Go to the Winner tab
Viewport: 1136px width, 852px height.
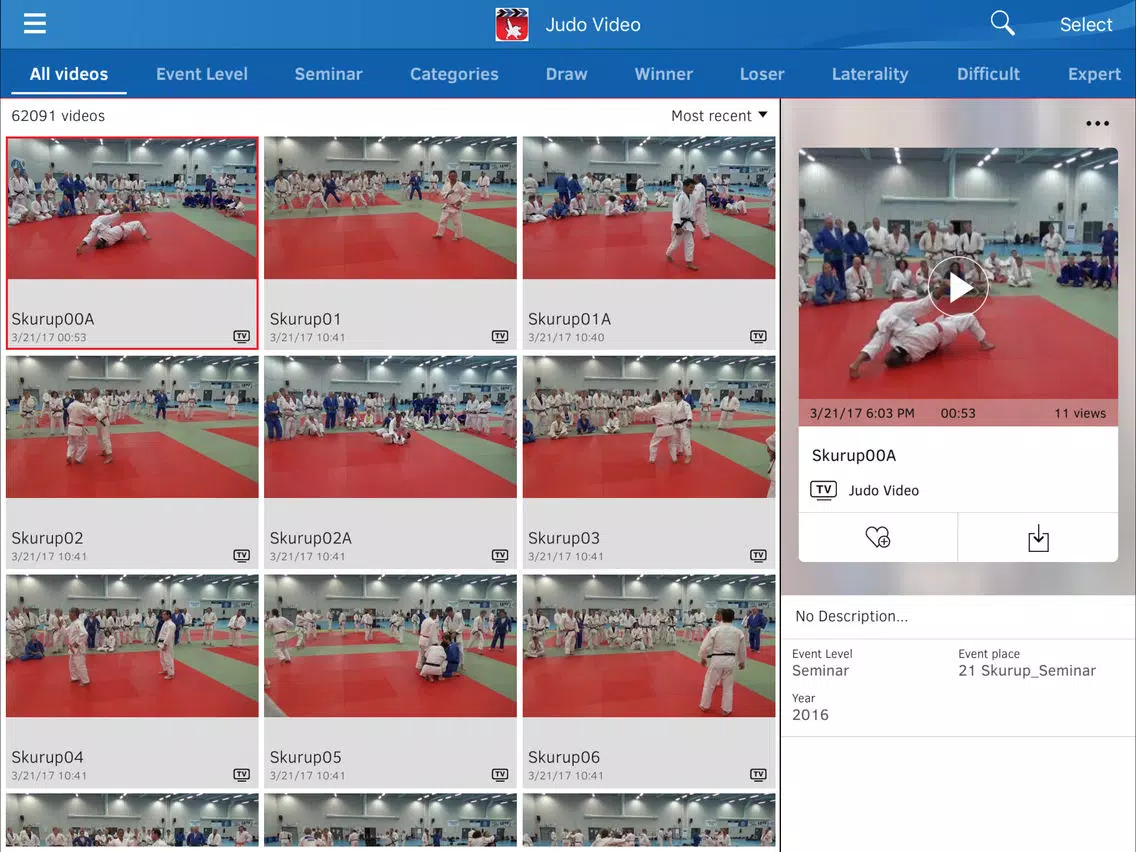(664, 74)
